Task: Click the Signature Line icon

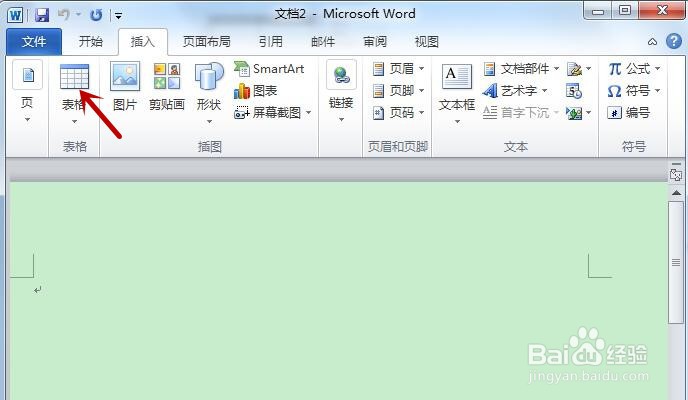Action: pos(574,69)
